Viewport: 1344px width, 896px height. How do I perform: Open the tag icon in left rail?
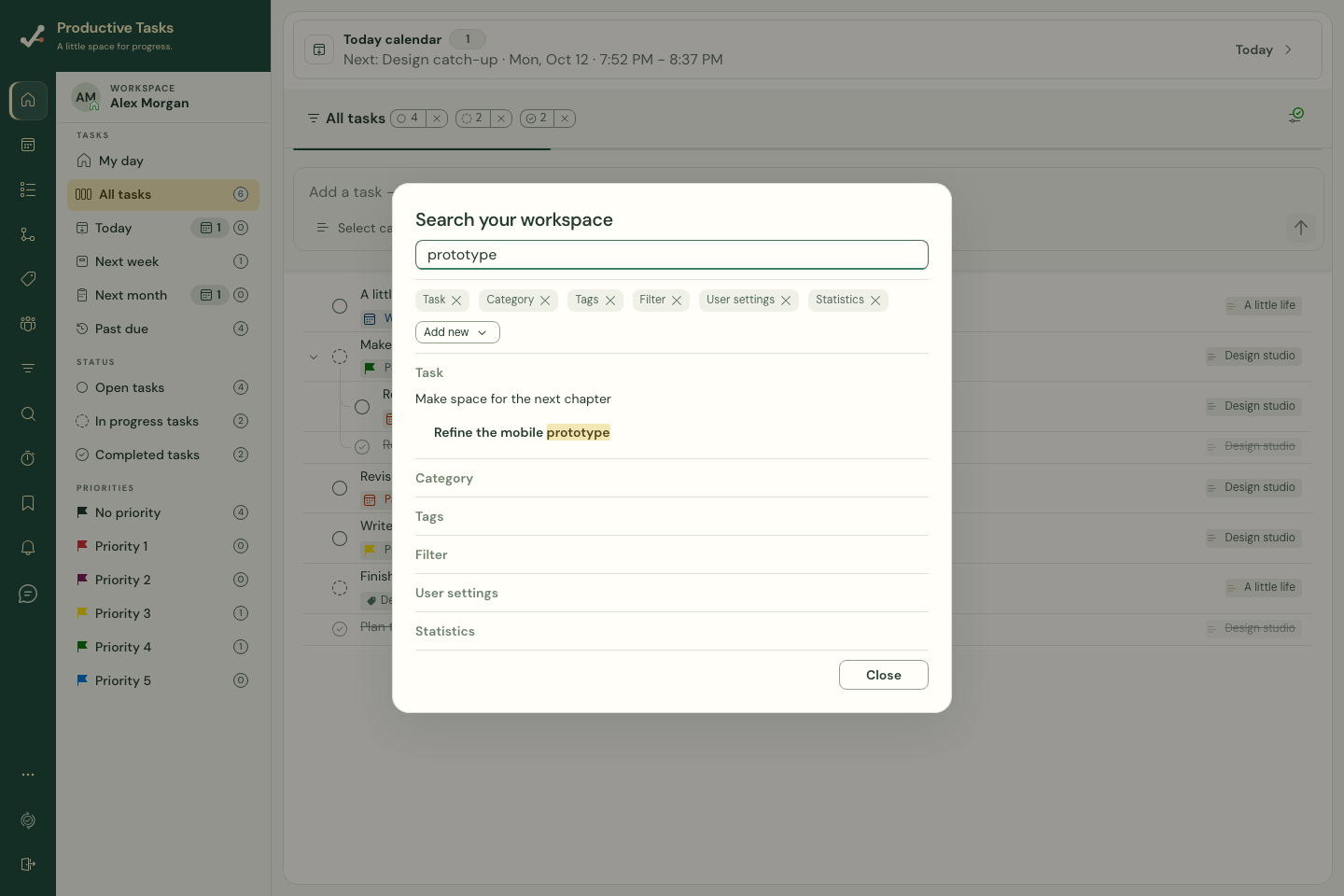click(x=28, y=279)
